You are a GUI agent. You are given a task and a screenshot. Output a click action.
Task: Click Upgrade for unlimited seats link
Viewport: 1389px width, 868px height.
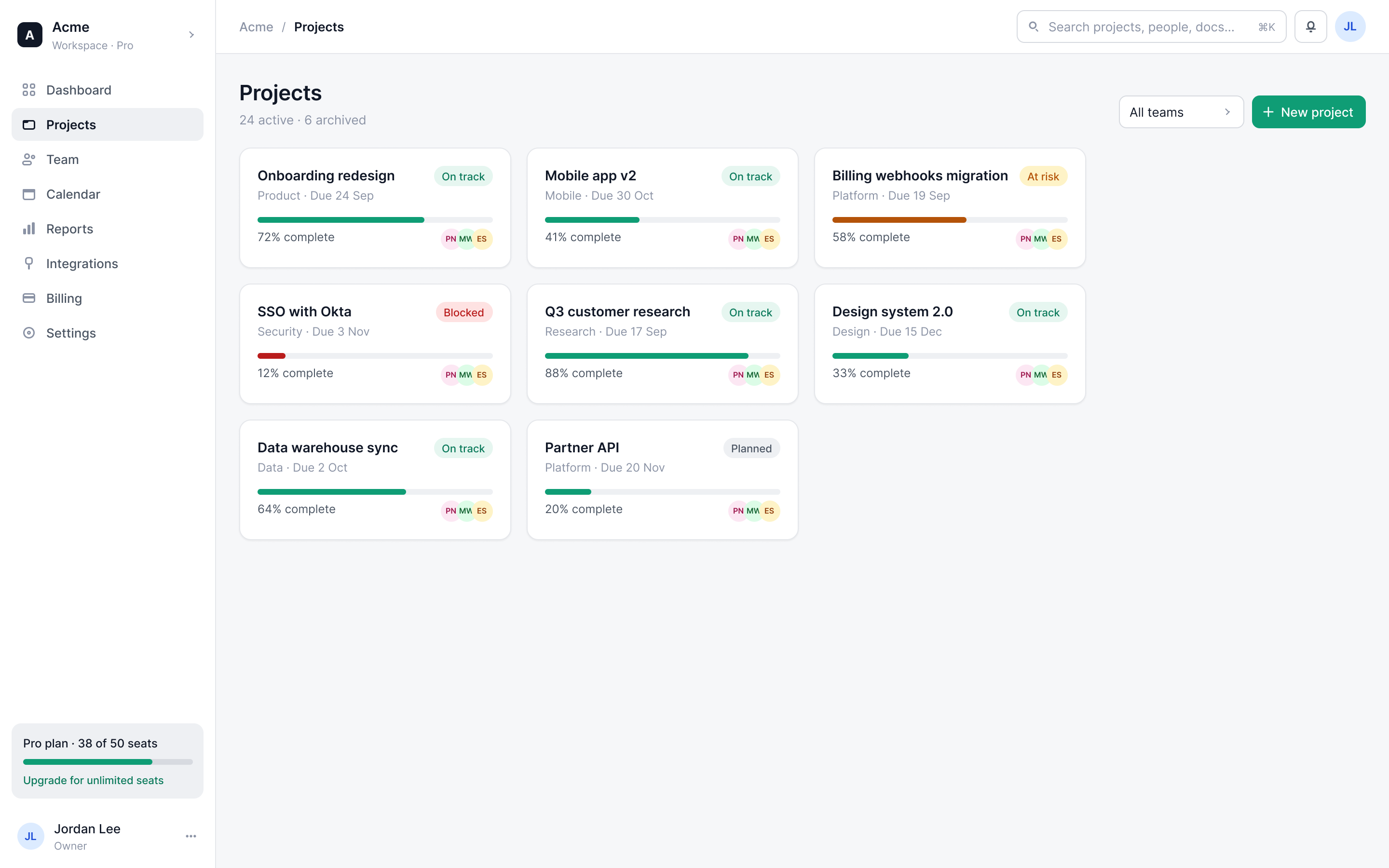(93, 780)
